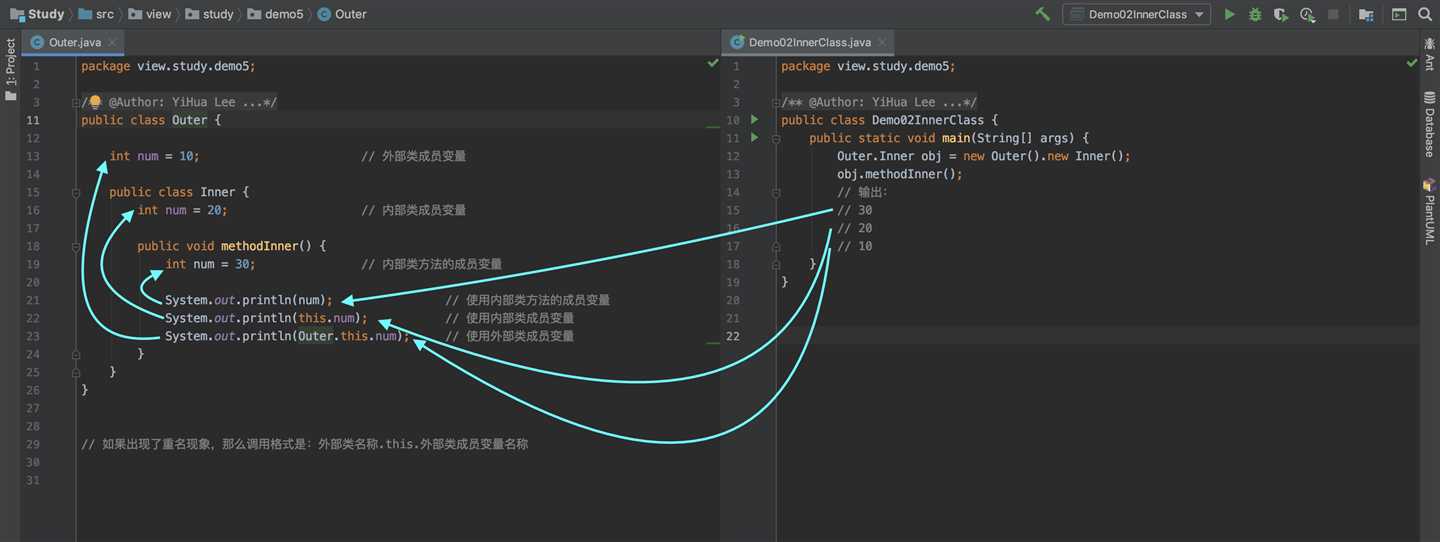
Task: Run Demo02InnerClass with the green play button
Action: [x=1230, y=14]
